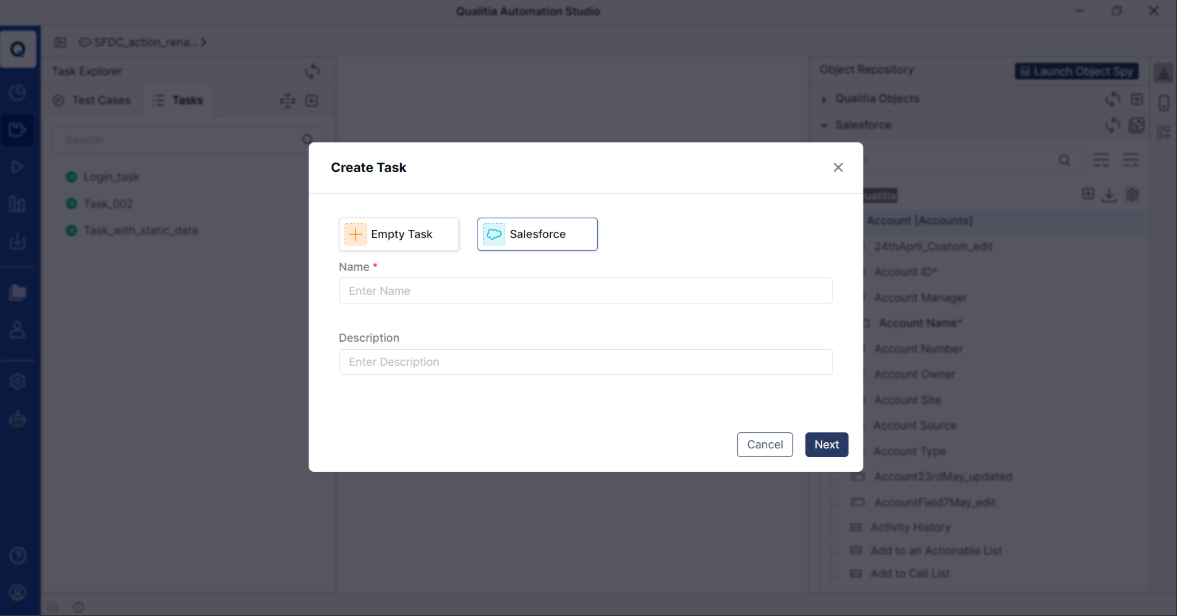Cancel the Create Task dialog
The width and height of the screenshot is (1177, 616).
pos(765,445)
